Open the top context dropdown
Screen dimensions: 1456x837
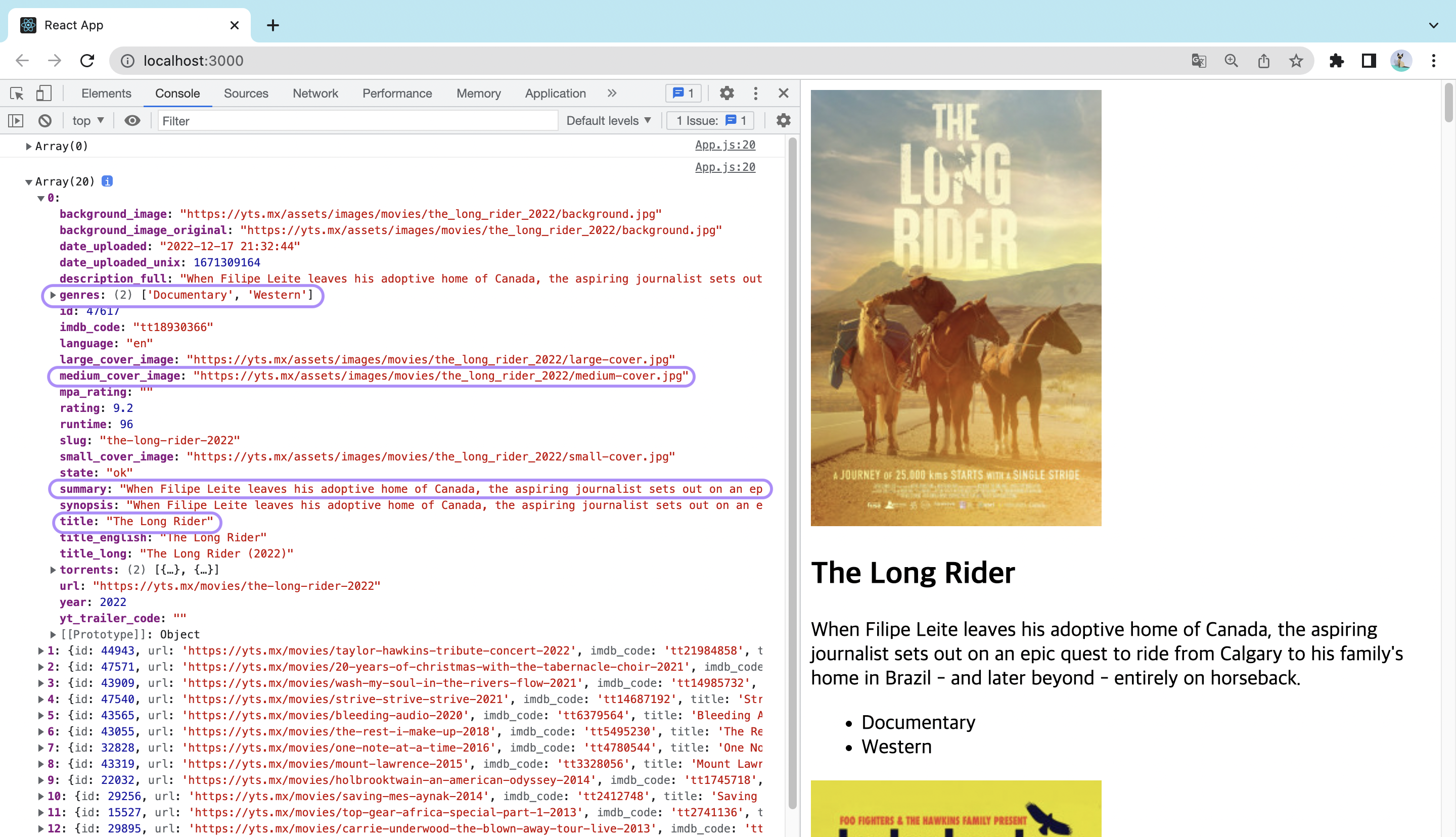coord(88,121)
